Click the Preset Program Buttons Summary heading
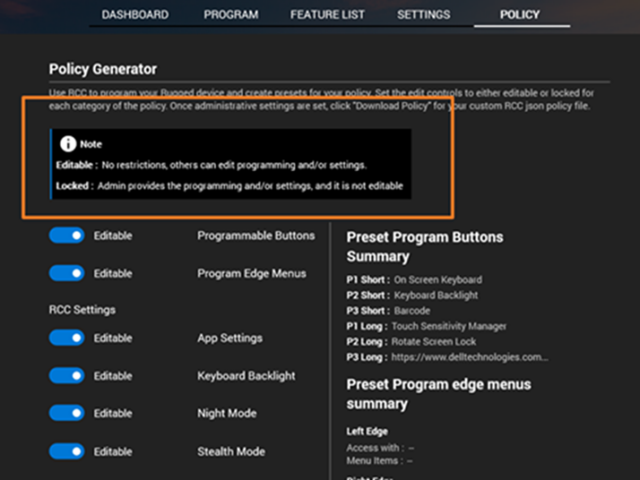 coord(424,247)
